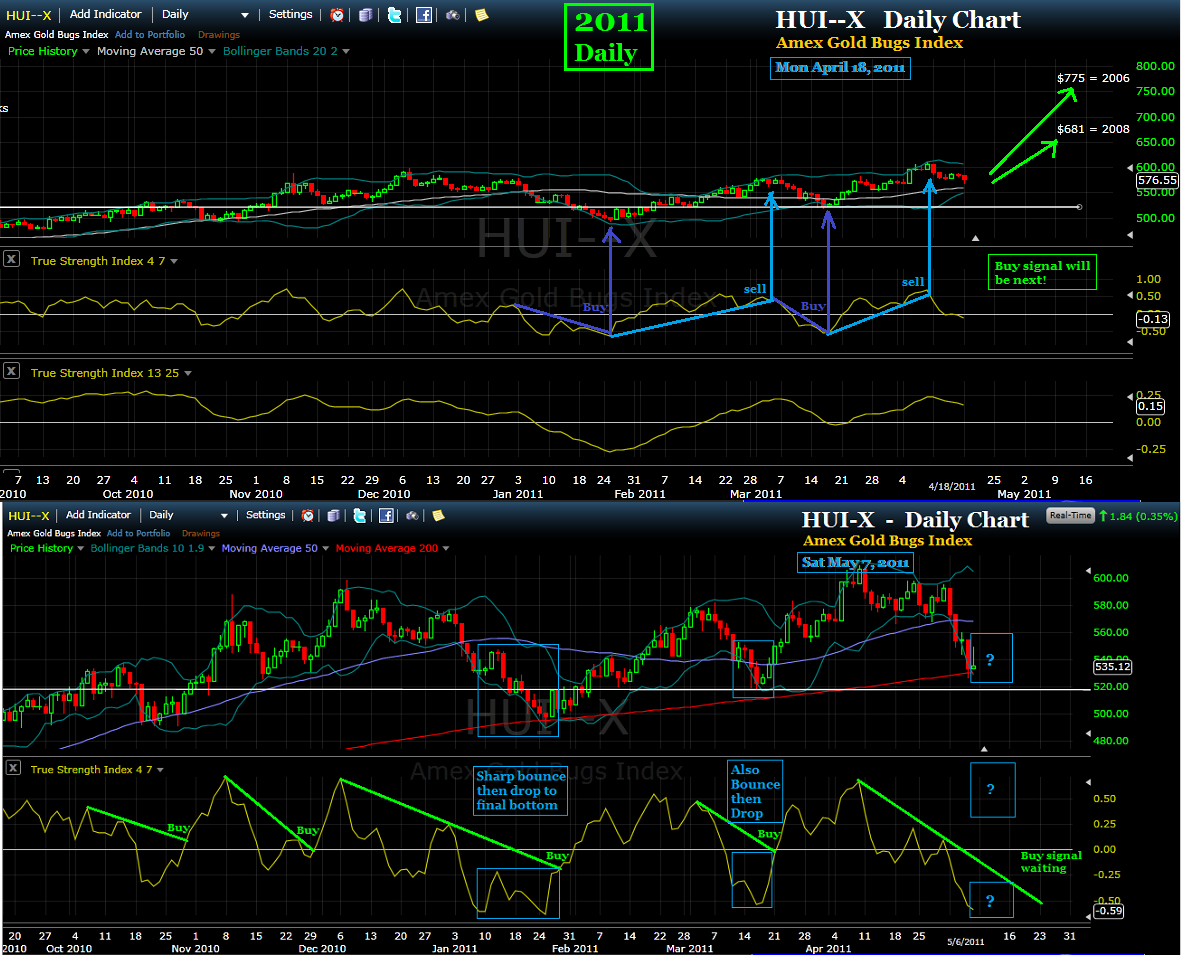Click Add Indicator on the upper chart
1181x955 pixels.
click(x=105, y=14)
